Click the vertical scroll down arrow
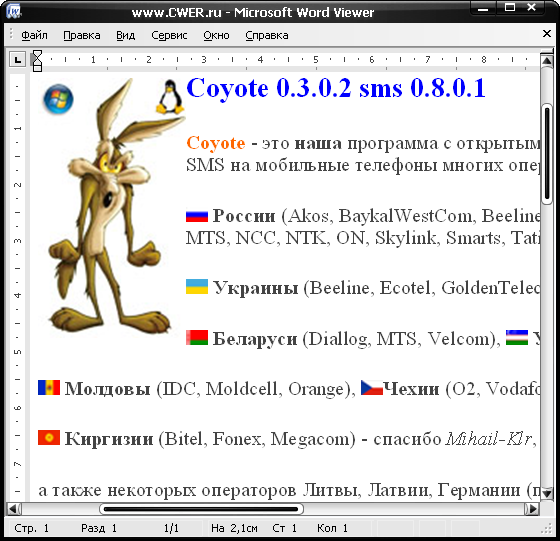The height and width of the screenshot is (541, 560). [x=547, y=493]
